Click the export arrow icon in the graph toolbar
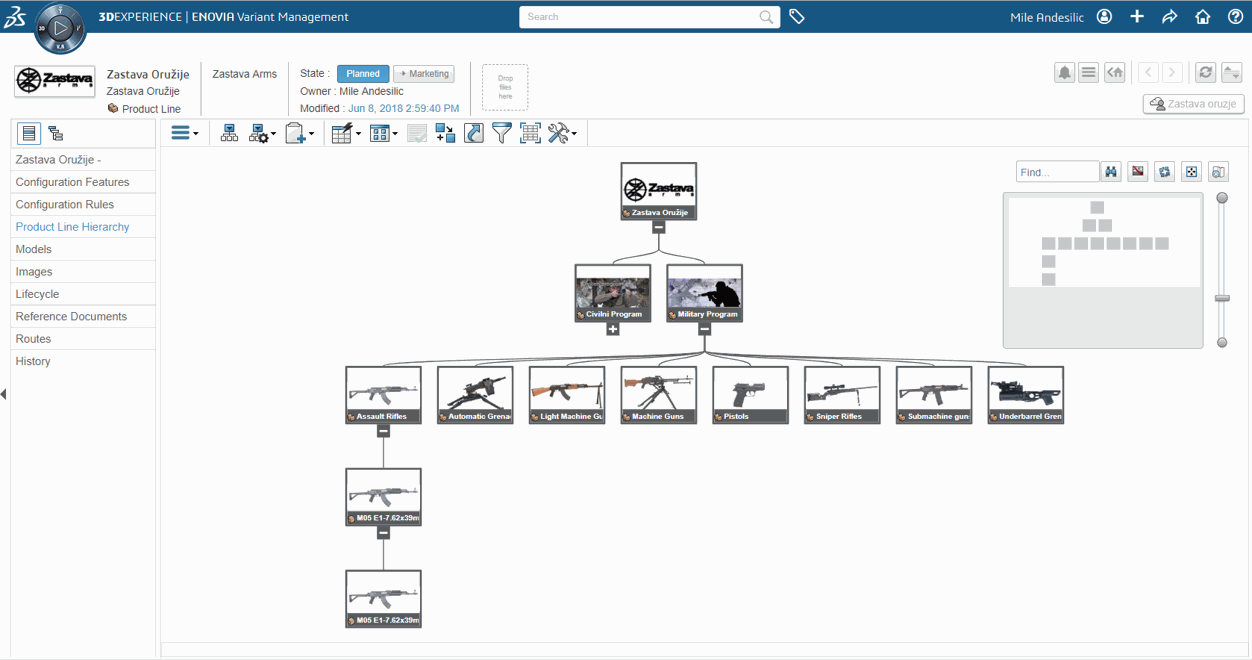 473,132
